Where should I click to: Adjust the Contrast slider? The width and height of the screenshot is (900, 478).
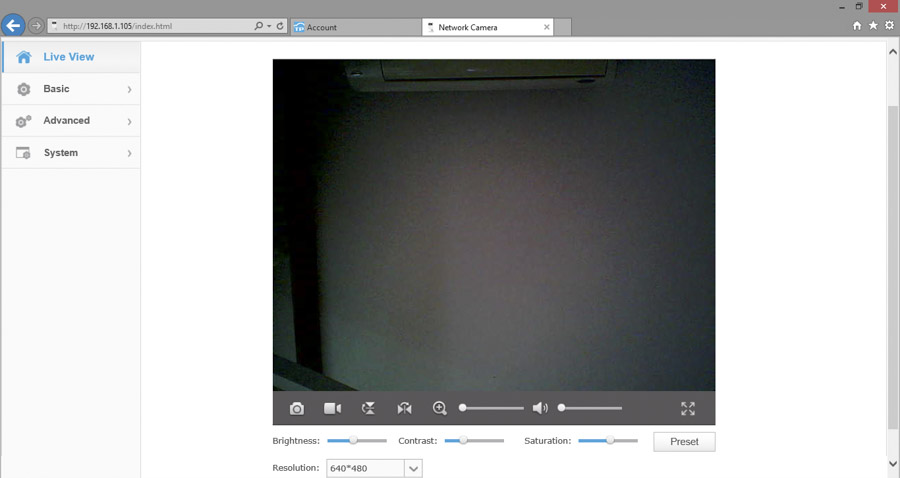[x=474, y=441]
